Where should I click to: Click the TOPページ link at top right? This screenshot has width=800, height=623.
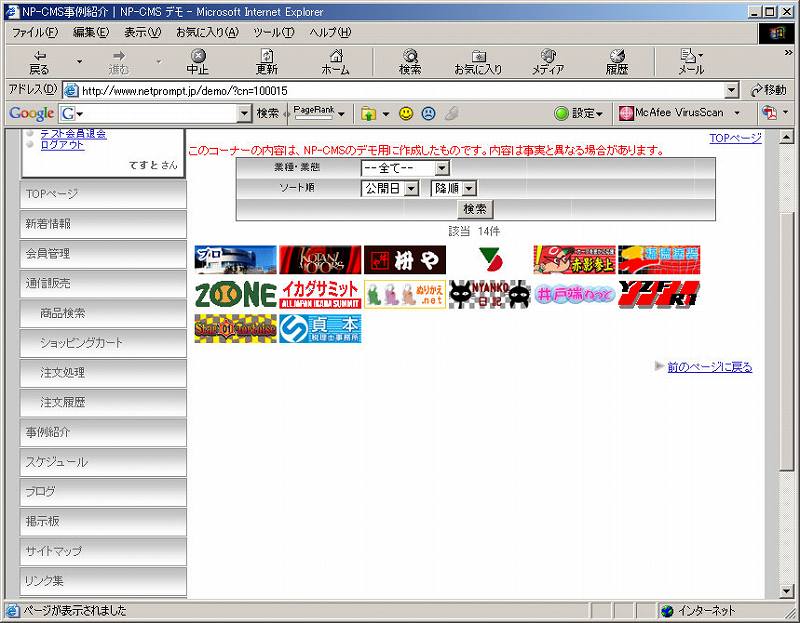pos(735,138)
